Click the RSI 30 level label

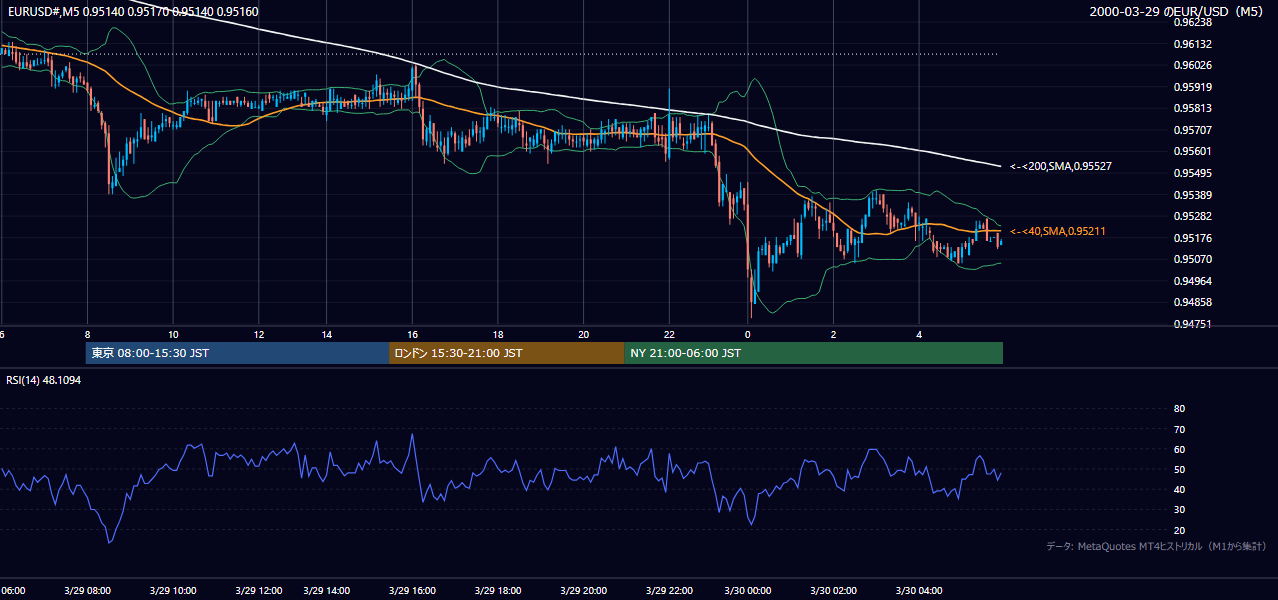(1179, 510)
